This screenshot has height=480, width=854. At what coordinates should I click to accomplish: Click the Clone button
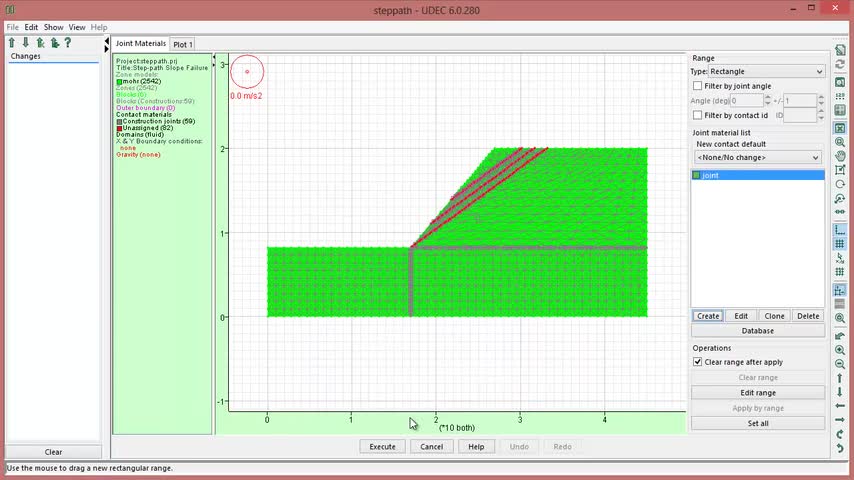(774, 316)
